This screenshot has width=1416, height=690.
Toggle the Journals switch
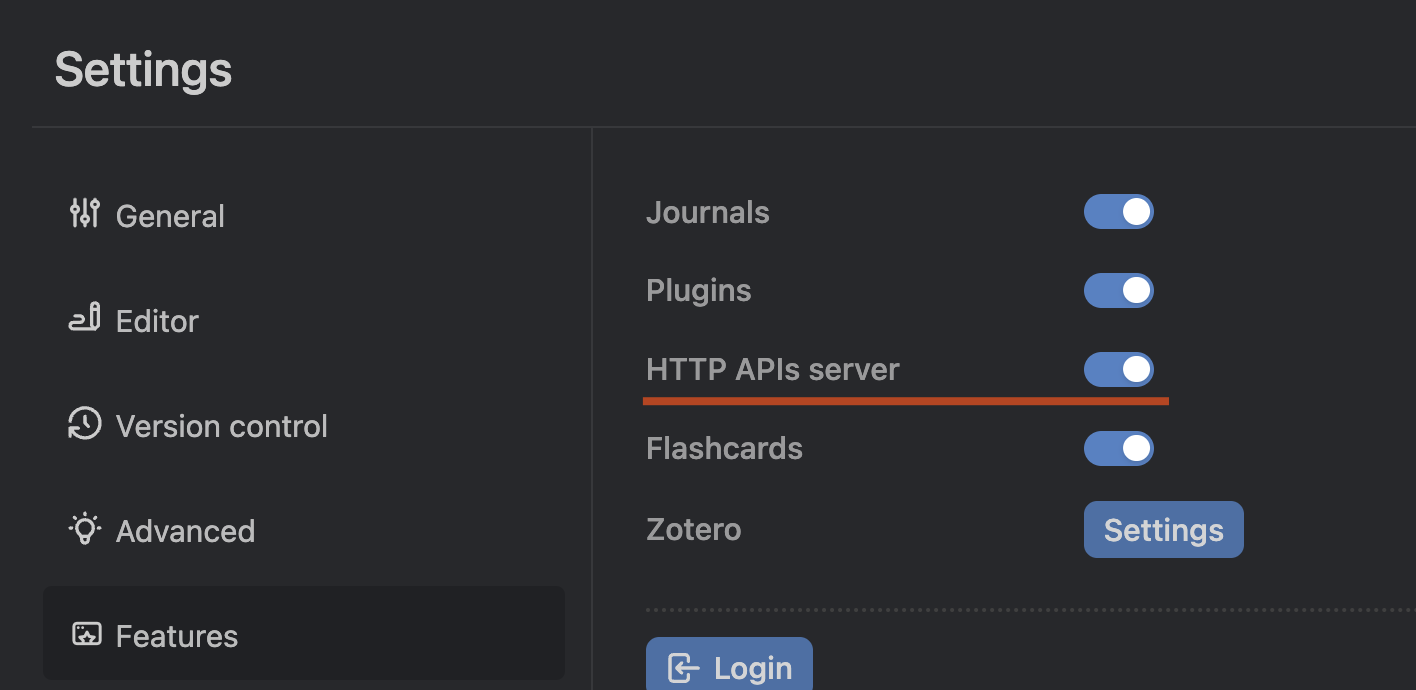(1119, 212)
